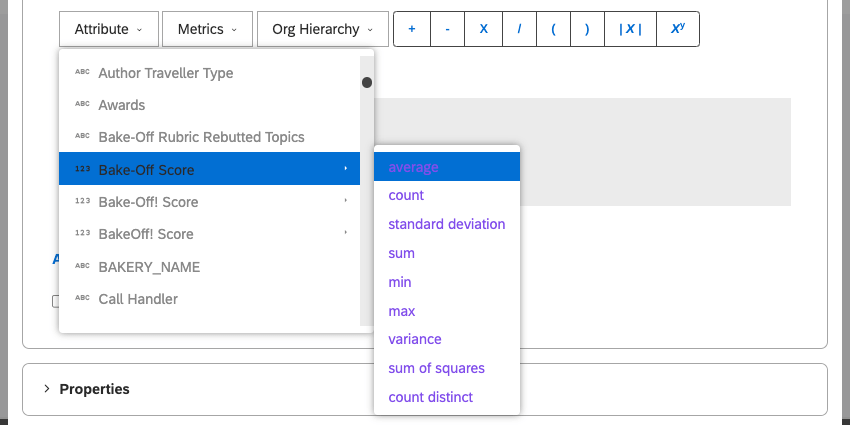Insert an opening parenthesis
The width and height of the screenshot is (850, 425).
tap(553, 29)
